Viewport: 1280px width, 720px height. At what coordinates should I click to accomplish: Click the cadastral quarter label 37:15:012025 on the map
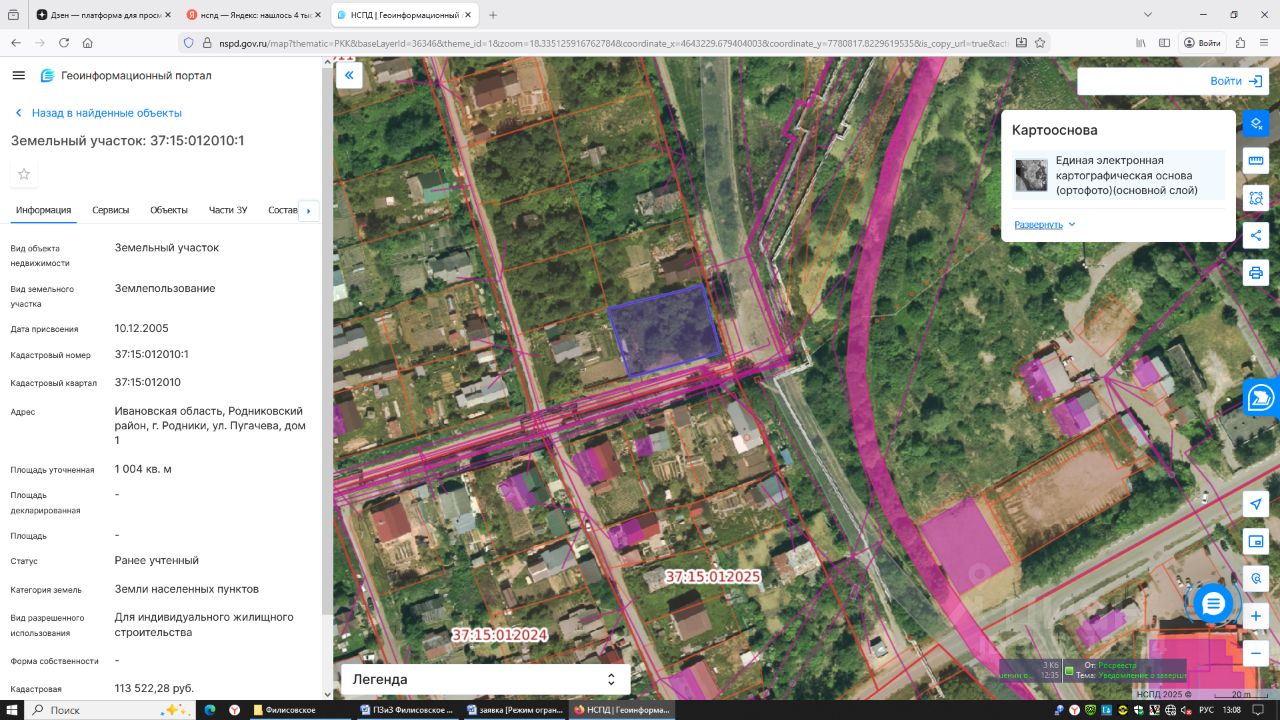tap(713, 577)
